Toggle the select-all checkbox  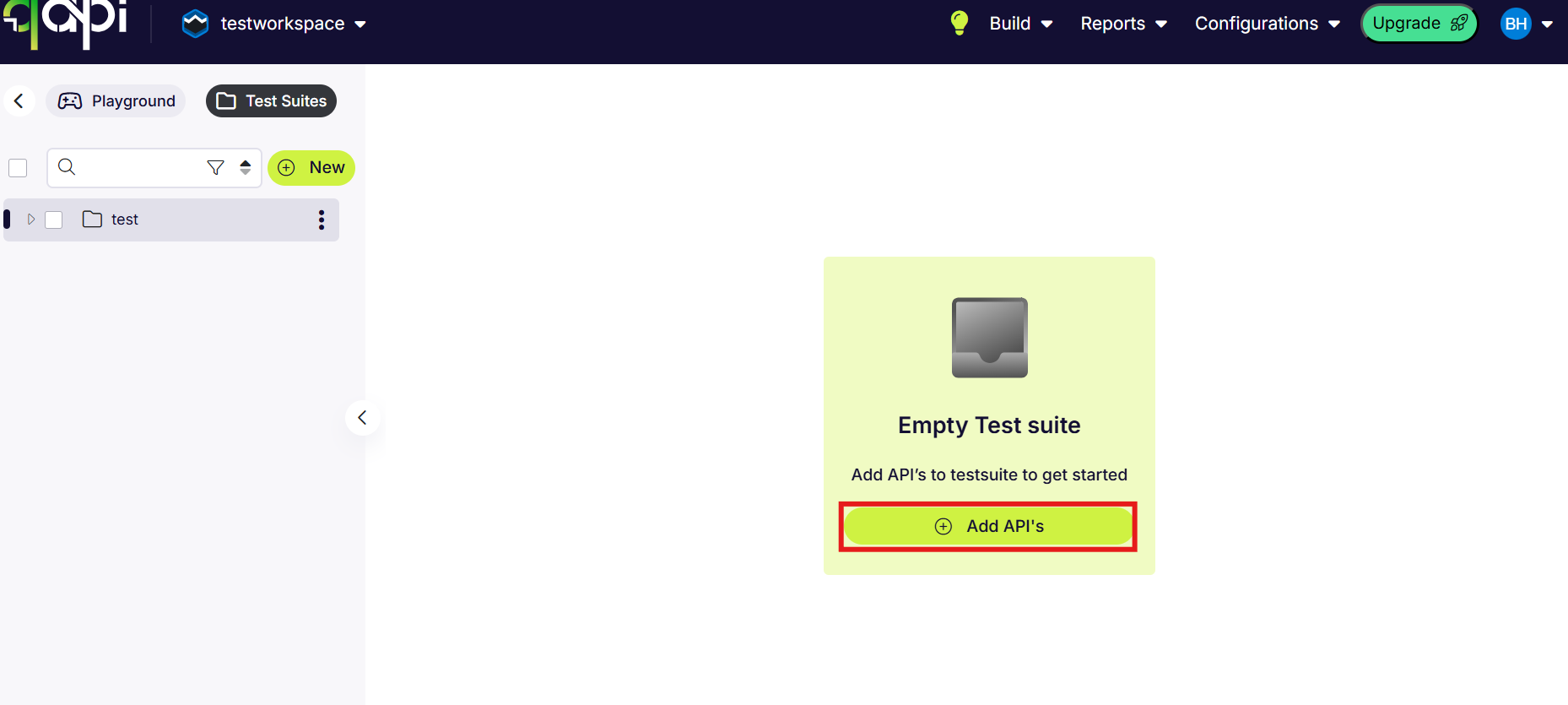click(18, 168)
